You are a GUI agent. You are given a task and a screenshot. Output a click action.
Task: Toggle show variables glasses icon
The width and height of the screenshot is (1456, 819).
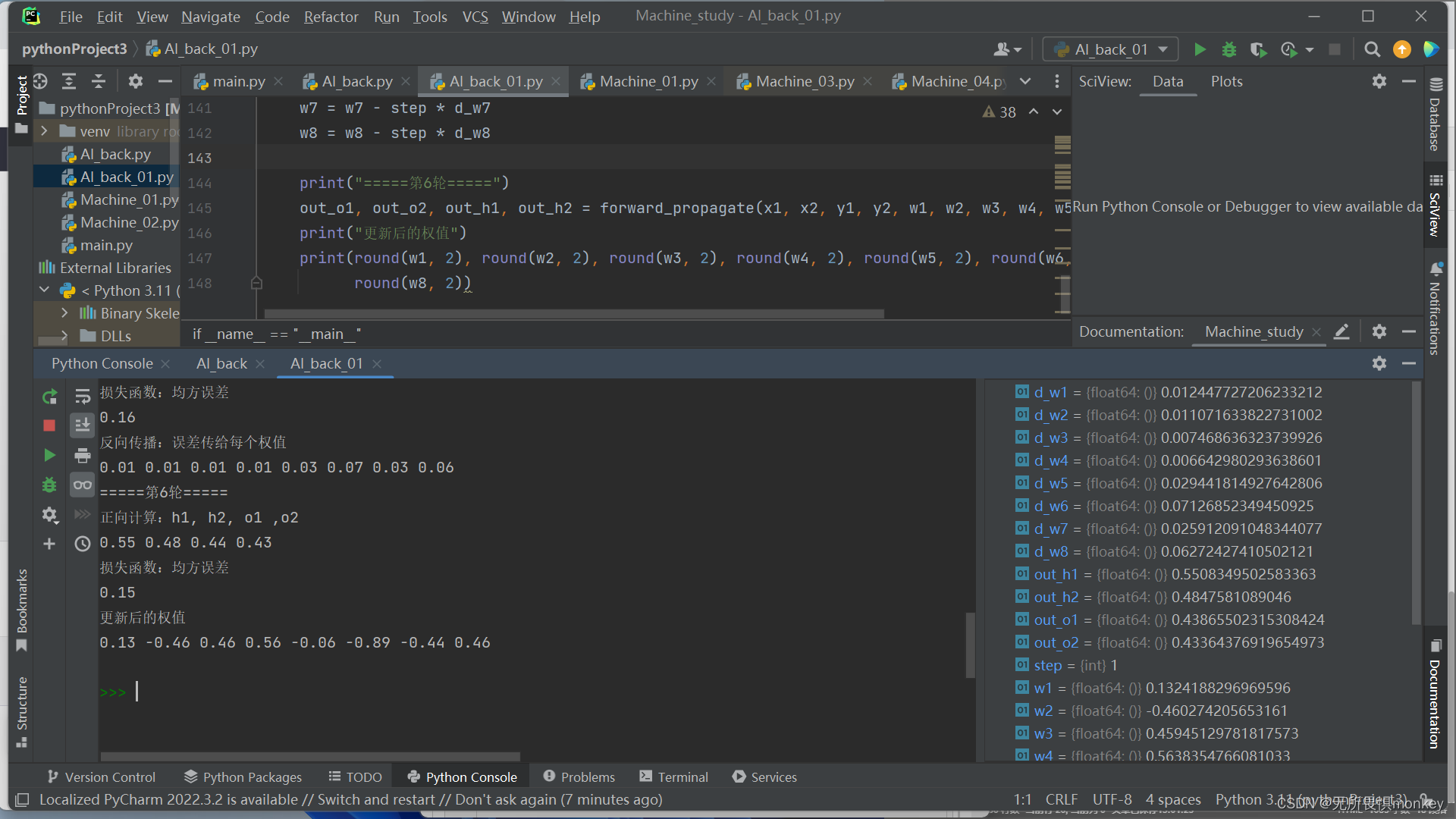[83, 485]
